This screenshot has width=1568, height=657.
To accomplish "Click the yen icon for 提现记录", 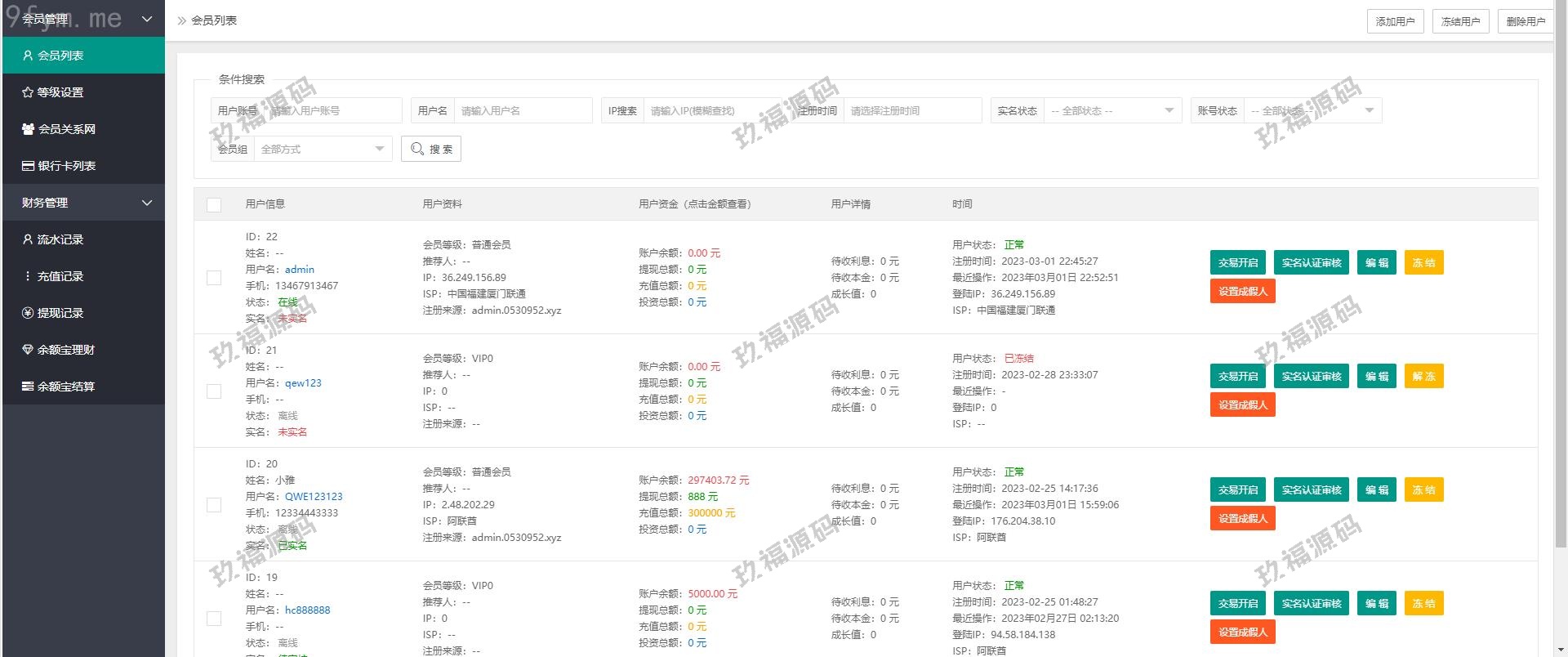I will pos(28,313).
